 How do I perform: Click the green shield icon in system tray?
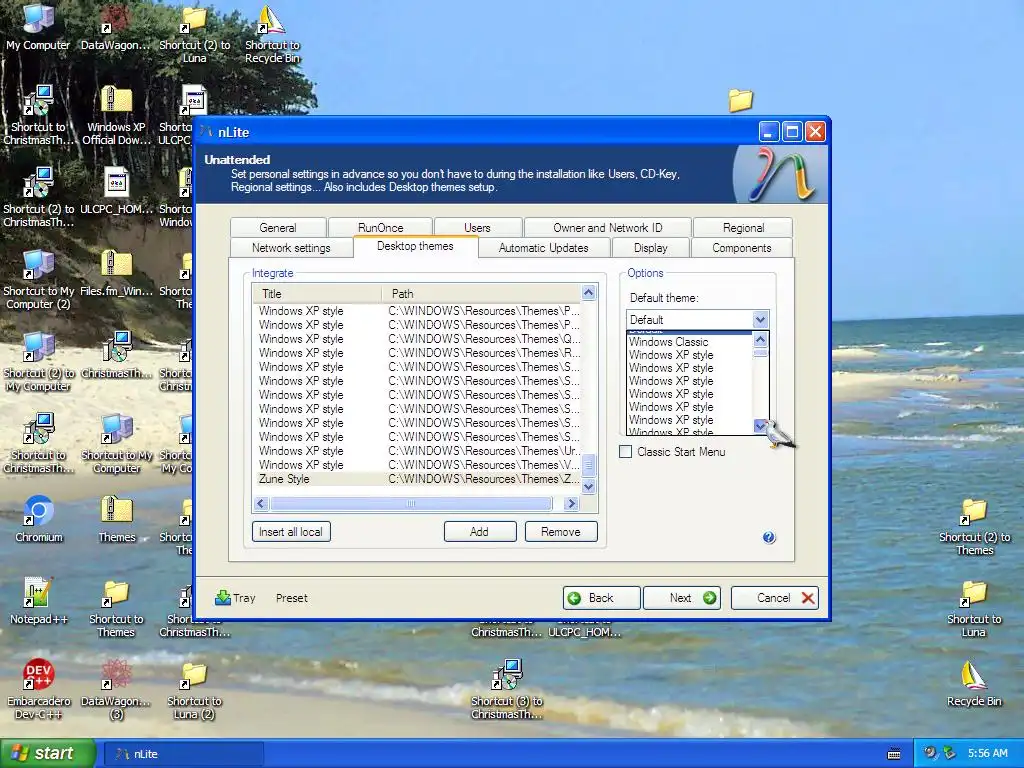pos(949,753)
